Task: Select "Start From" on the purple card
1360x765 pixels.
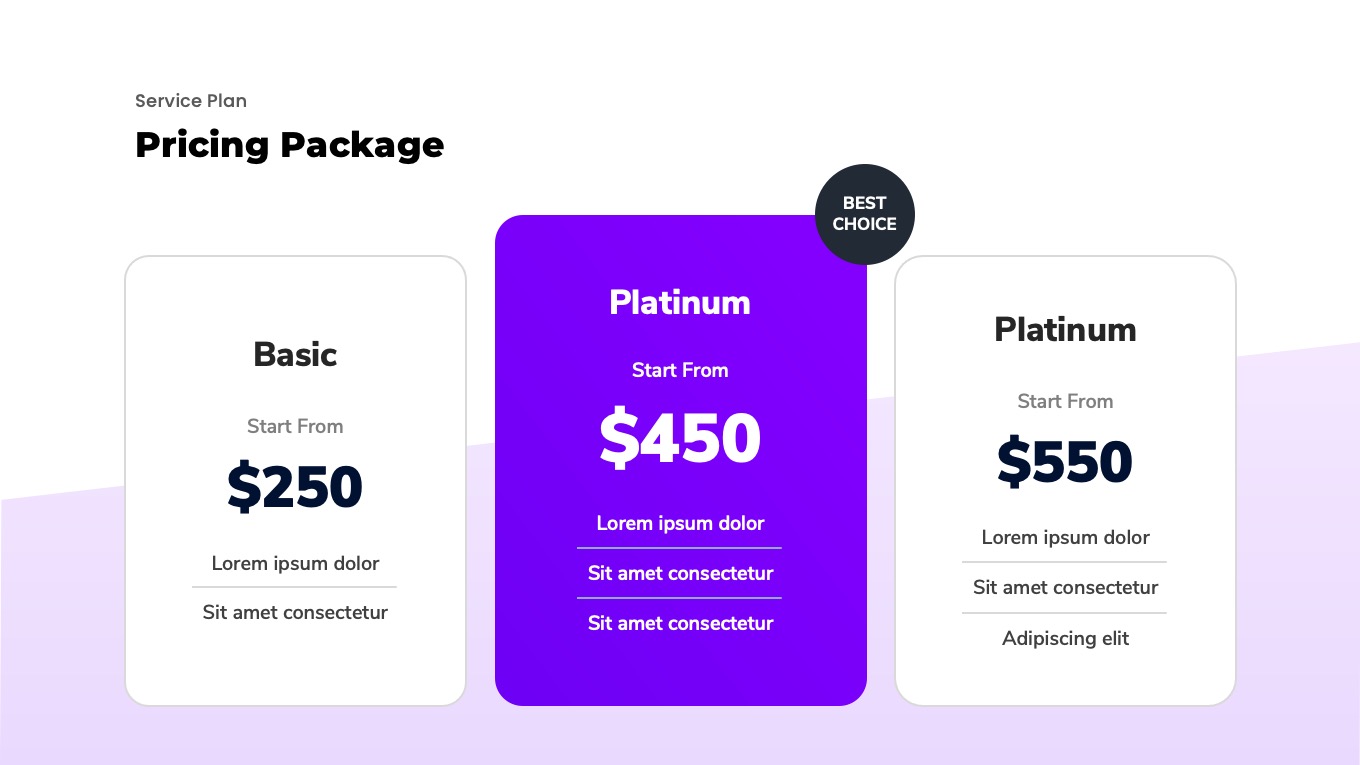Action: coord(680,370)
